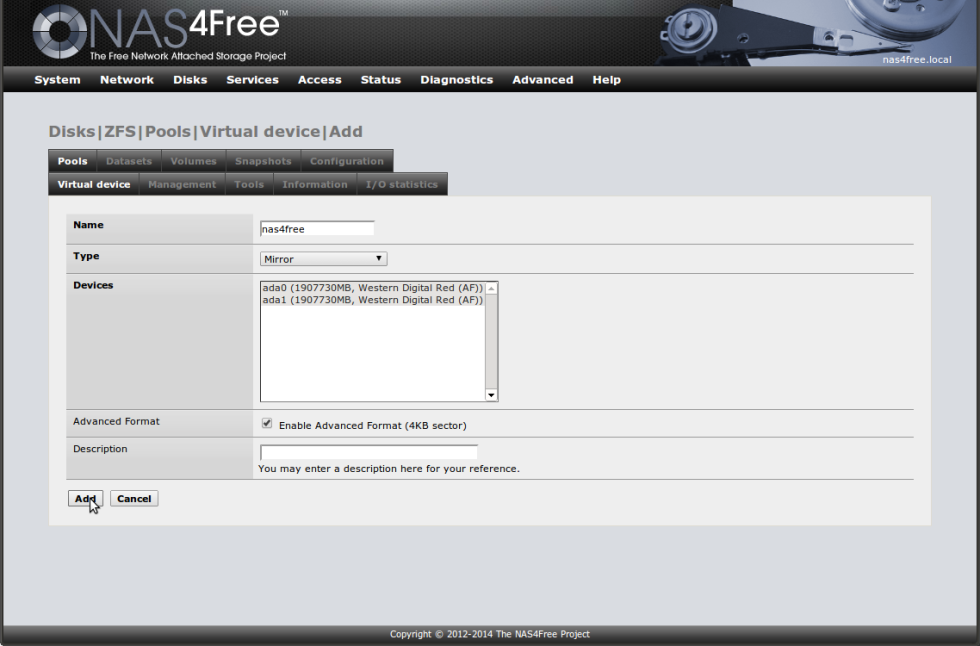980x646 pixels.
Task: Open the Disks menu
Action: [190, 79]
